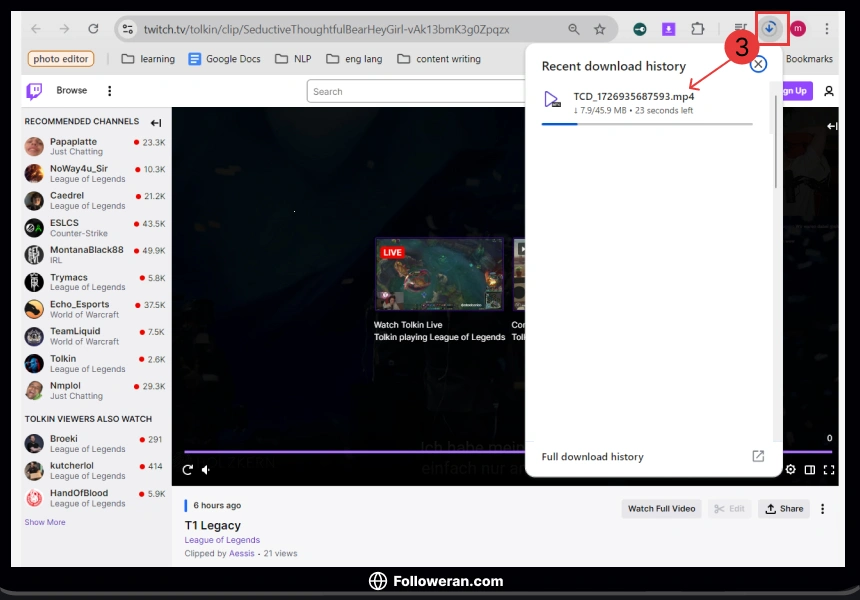Open full download history external link icon
860x600 pixels.
[758, 456]
